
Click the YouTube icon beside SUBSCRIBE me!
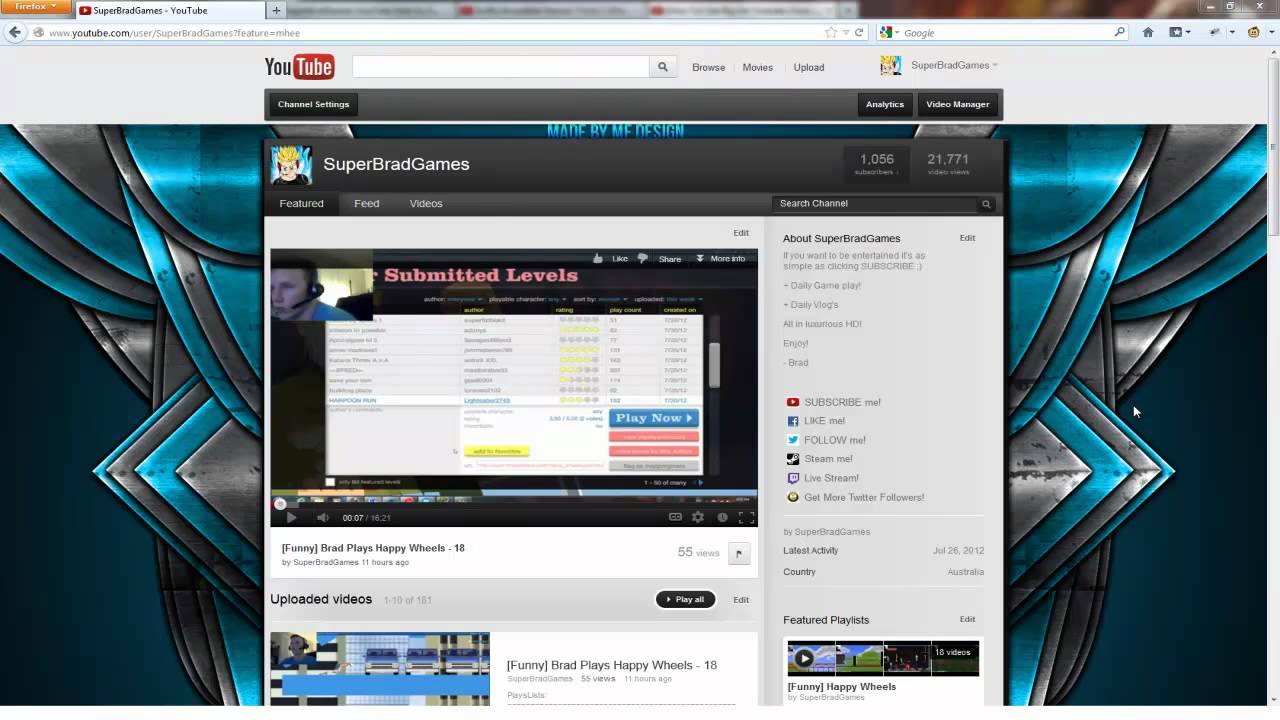point(793,402)
